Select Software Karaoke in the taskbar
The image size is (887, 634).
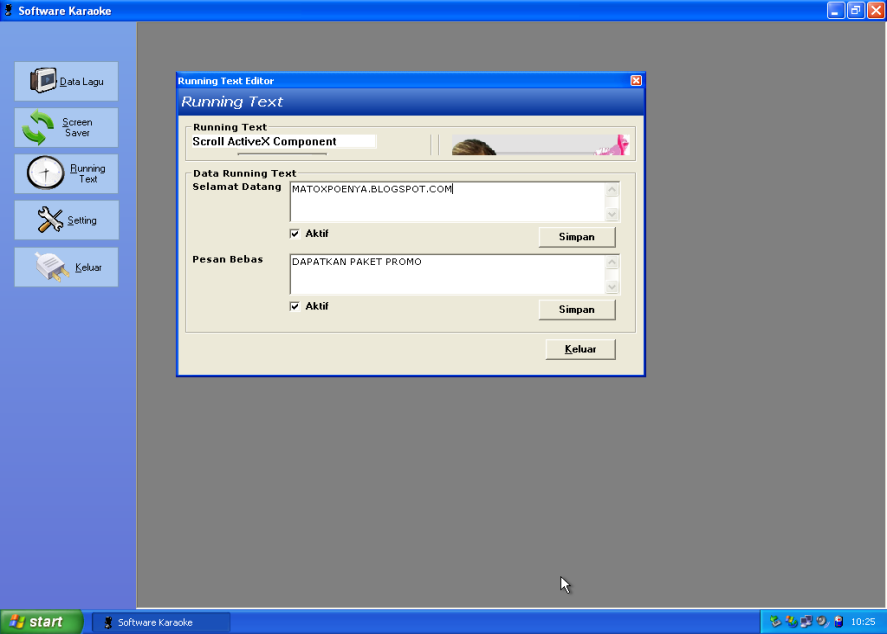pos(161,622)
